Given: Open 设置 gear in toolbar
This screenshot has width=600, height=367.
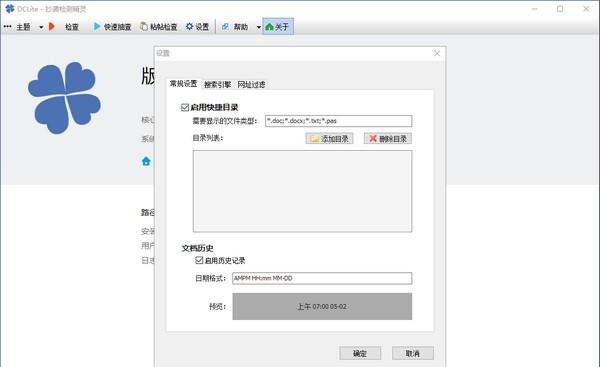Looking at the screenshot, I should (197, 27).
